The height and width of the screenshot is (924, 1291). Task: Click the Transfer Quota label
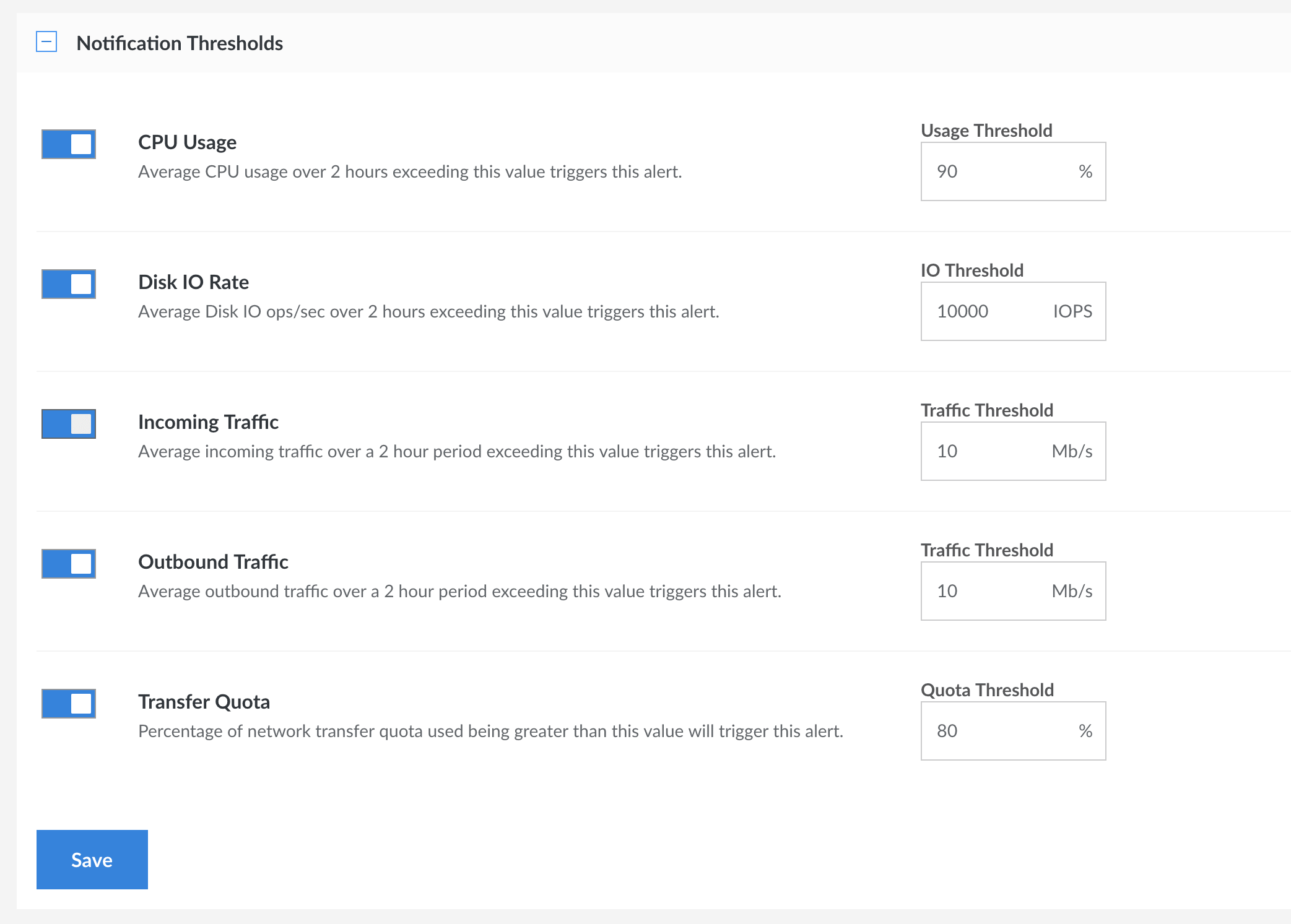pyautogui.click(x=204, y=702)
